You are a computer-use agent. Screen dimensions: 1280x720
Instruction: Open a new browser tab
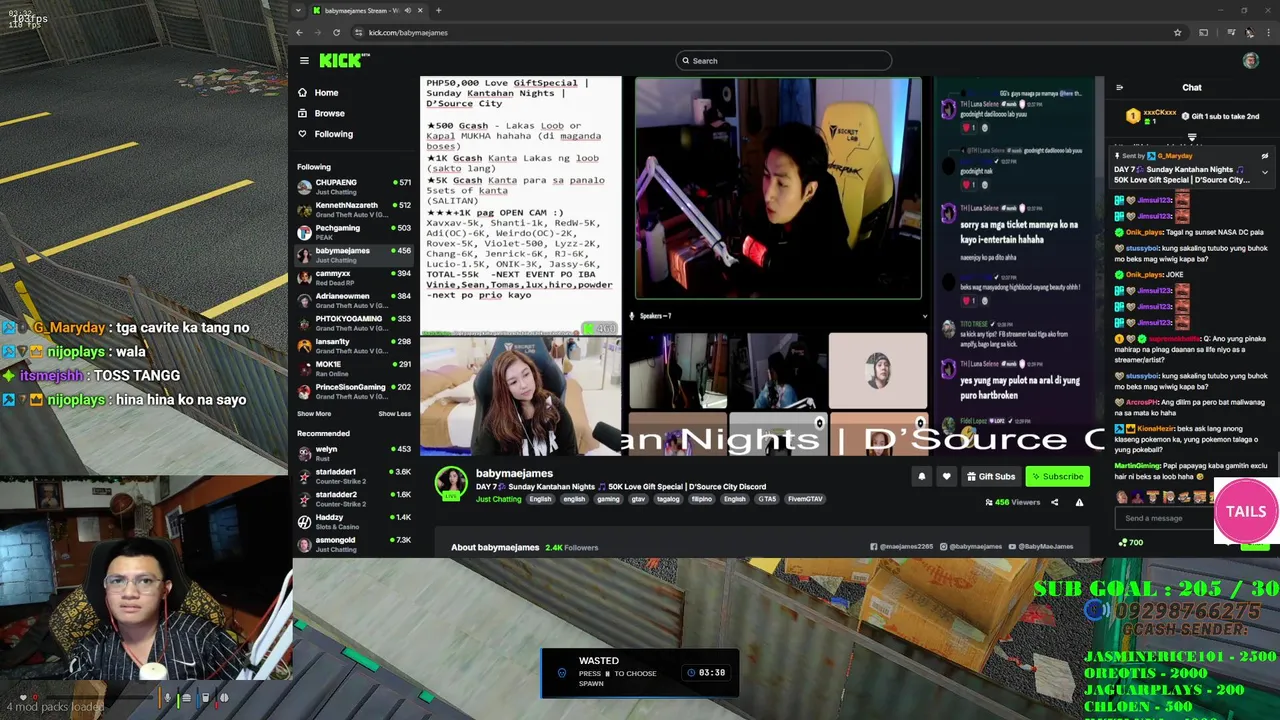pos(438,10)
